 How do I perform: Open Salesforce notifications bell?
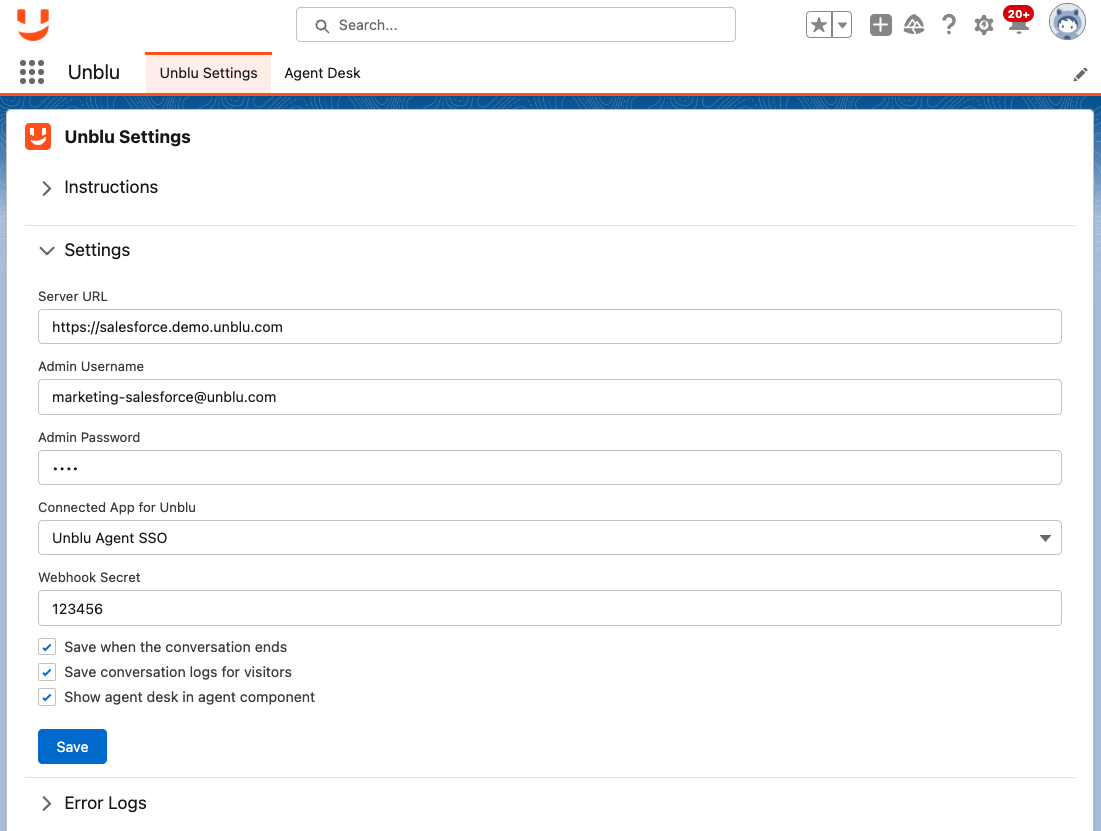[x=1018, y=25]
